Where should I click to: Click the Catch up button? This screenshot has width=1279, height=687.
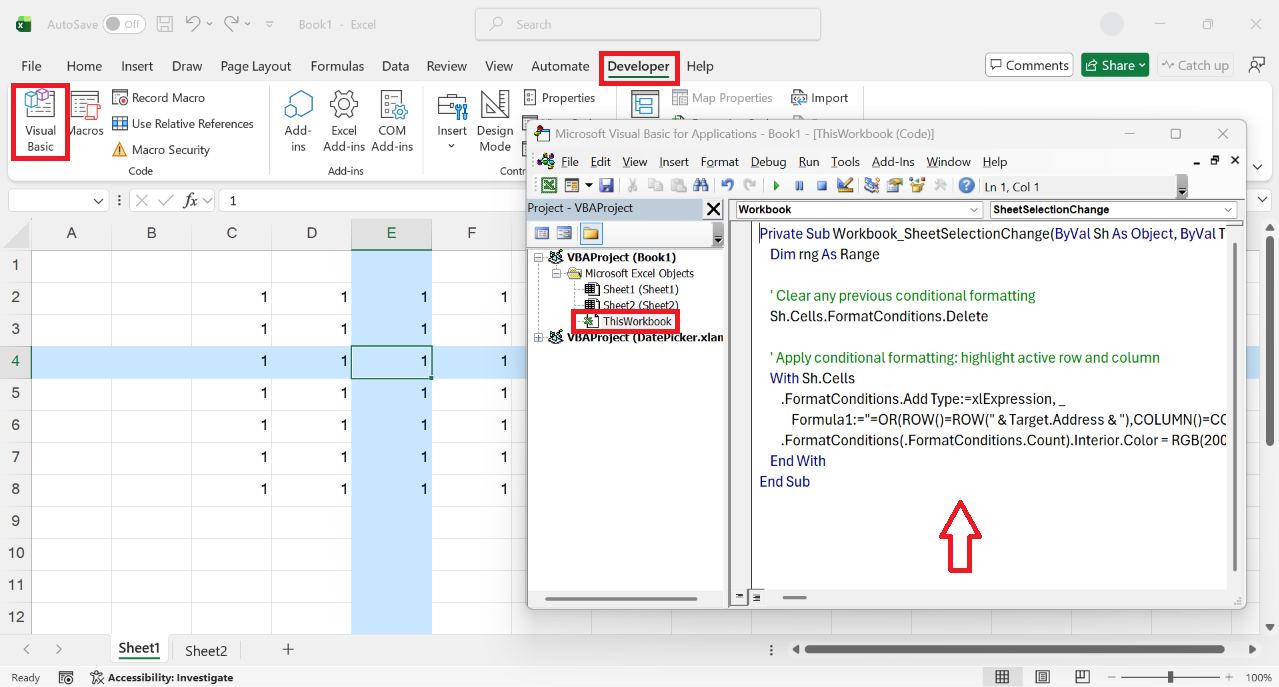pyautogui.click(x=1194, y=66)
